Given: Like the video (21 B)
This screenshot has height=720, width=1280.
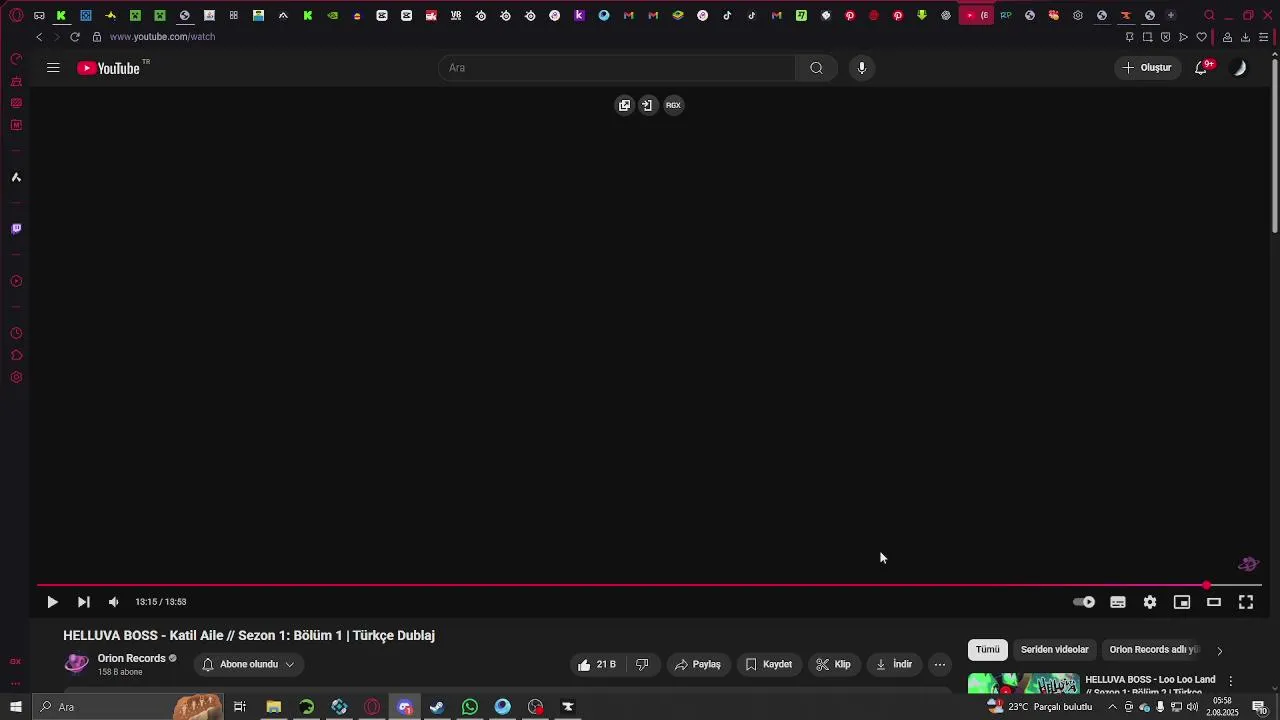Looking at the screenshot, I should [x=597, y=664].
